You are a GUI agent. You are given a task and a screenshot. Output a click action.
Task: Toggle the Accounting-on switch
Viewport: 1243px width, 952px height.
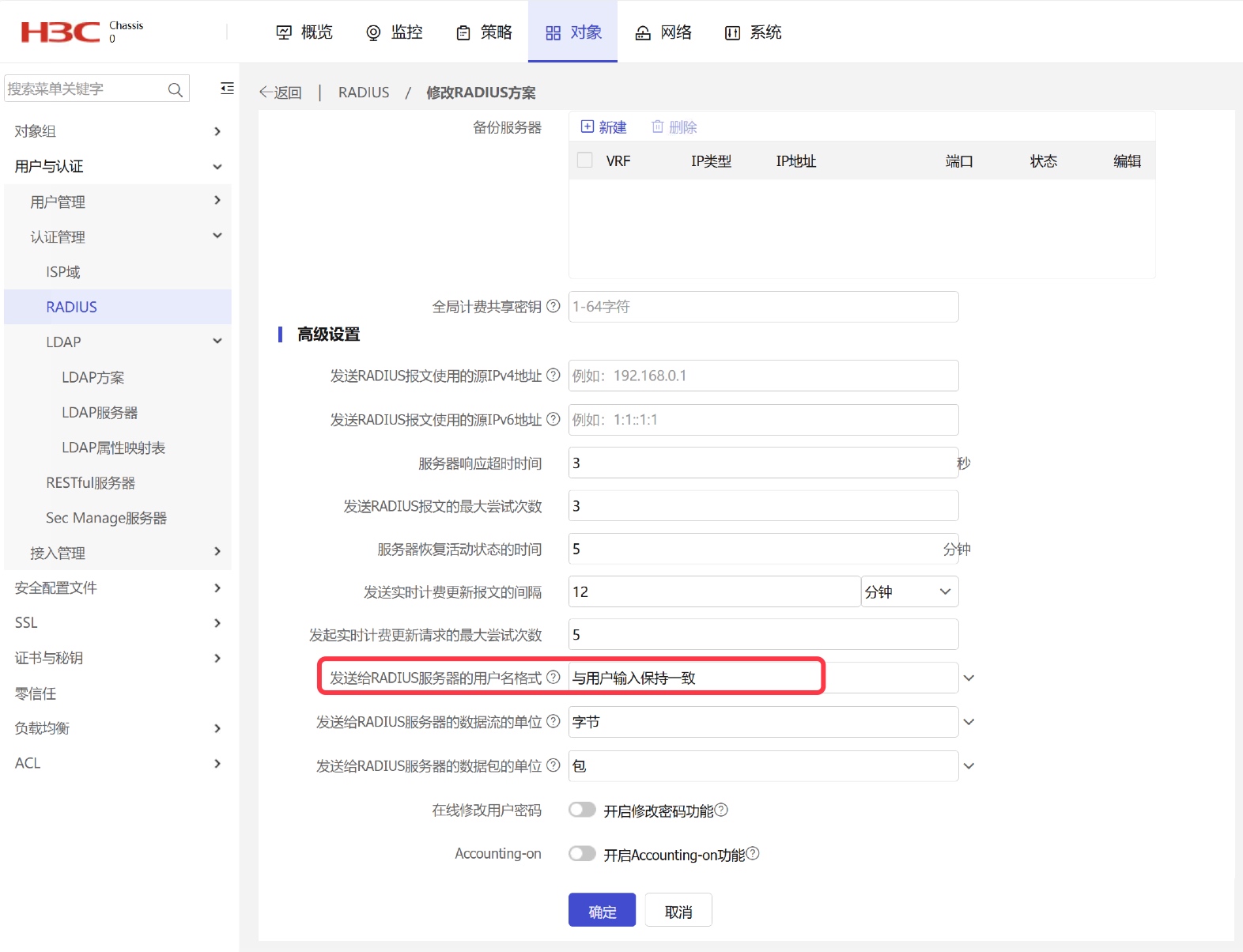582,853
